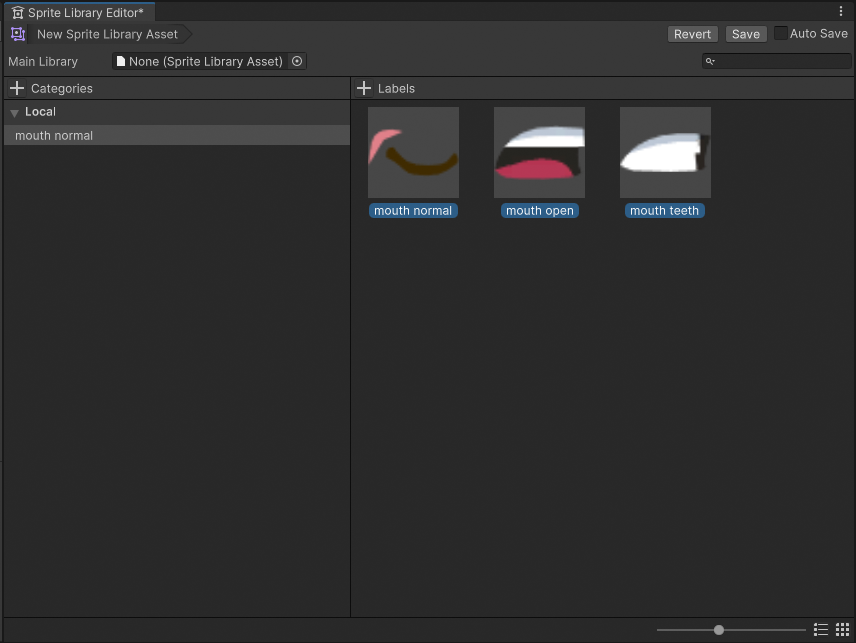This screenshot has width=856, height=643.
Task: Open the Main Library object picker
Action: tap(297, 61)
